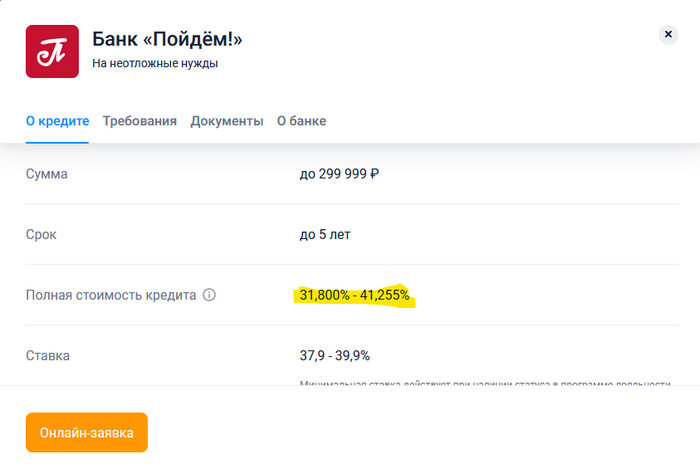Screen dimensions: 700x469
Task: Select the до 299 999 ₽ amount value
Action: pos(339,174)
